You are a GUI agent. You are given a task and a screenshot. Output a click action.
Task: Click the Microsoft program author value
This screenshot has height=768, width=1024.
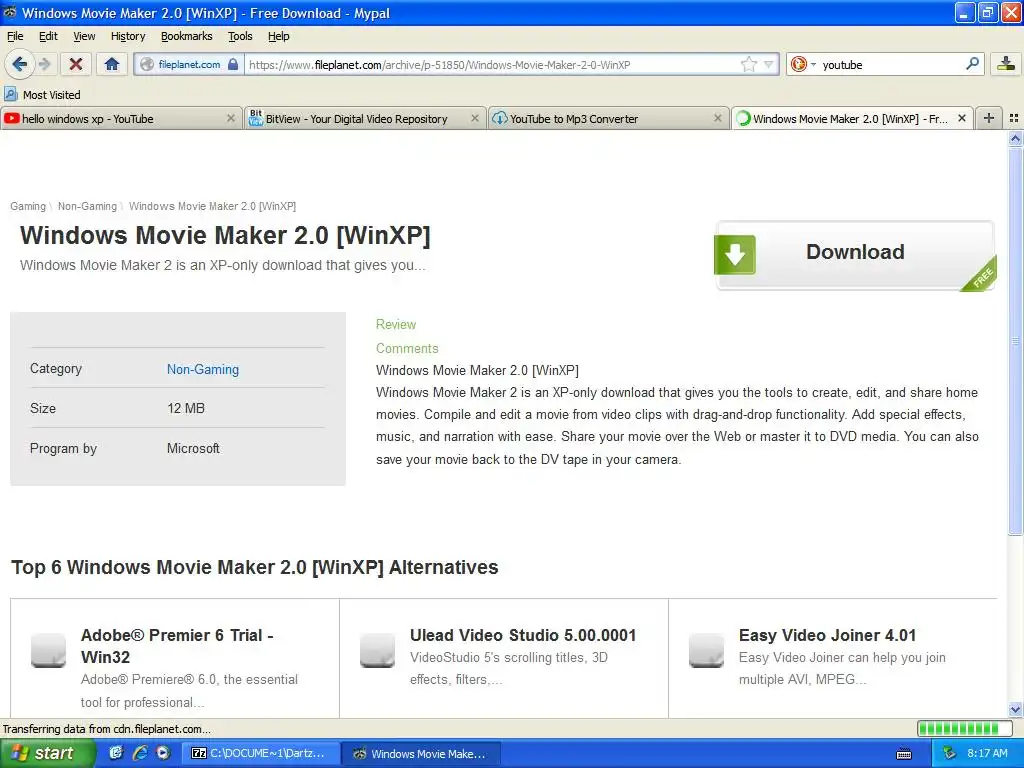click(x=193, y=448)
